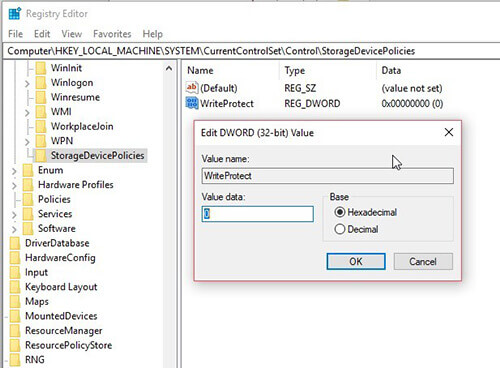Select the Keyboard Layout key label
Screen dimensions: 500x368
pyautogui.click(x=61, y=287)
